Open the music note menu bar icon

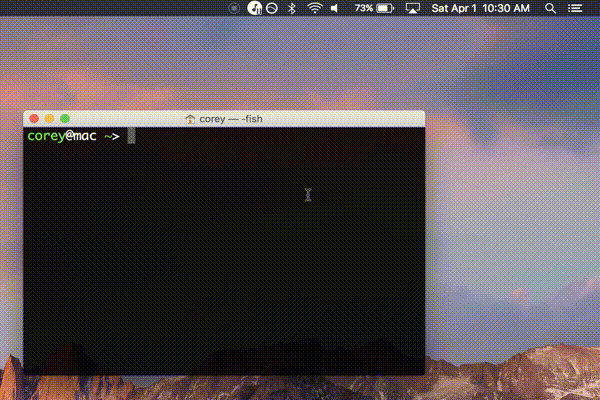tap(254, 8)
